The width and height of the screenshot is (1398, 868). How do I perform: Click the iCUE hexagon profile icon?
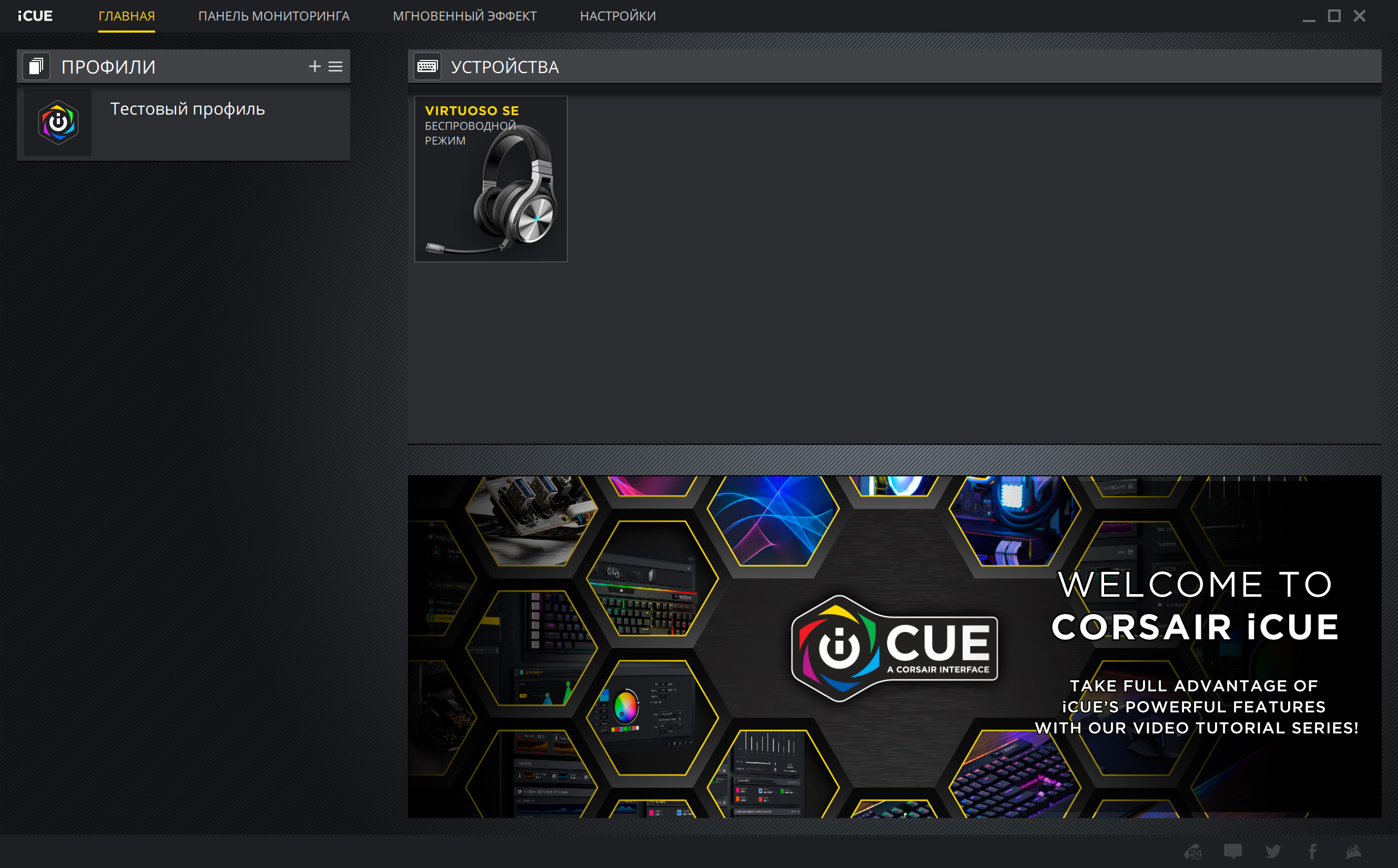[58, 122]
